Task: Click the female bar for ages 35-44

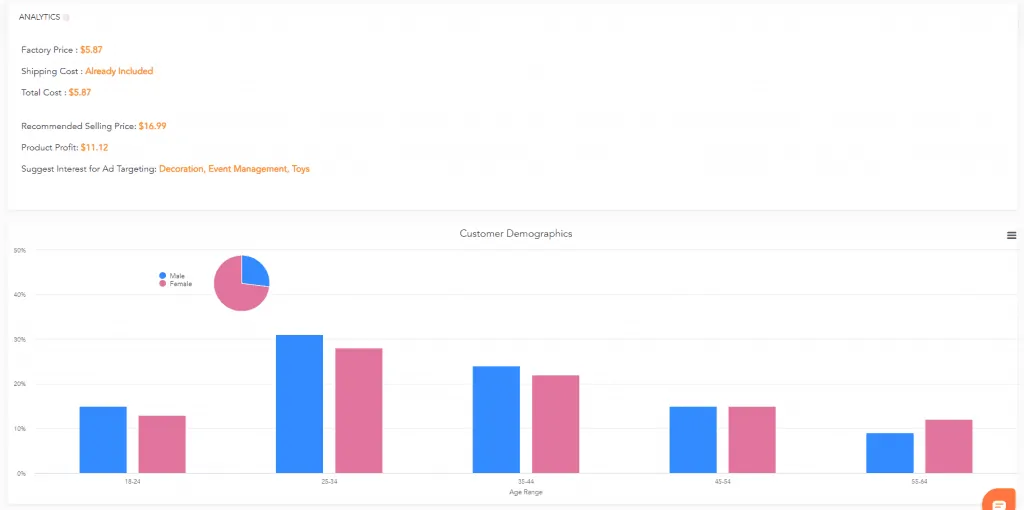Action: click(x=555, y=423)
